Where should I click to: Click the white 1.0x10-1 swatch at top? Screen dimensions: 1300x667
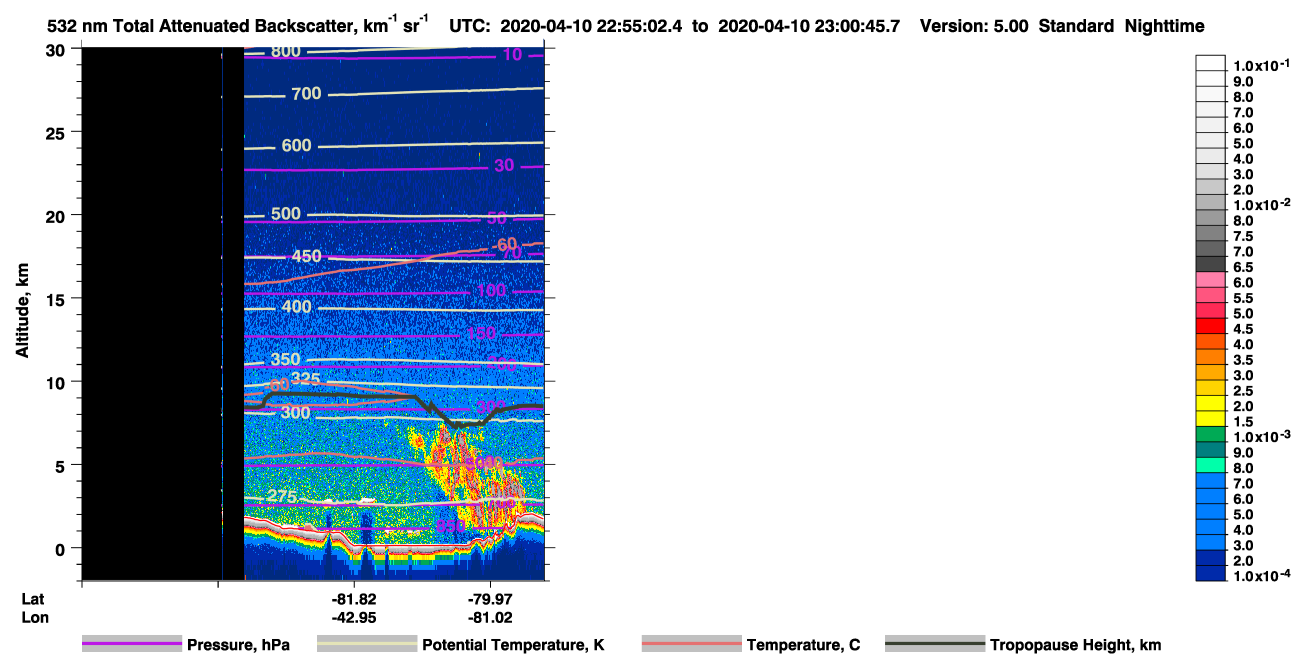pos(1211,63)
